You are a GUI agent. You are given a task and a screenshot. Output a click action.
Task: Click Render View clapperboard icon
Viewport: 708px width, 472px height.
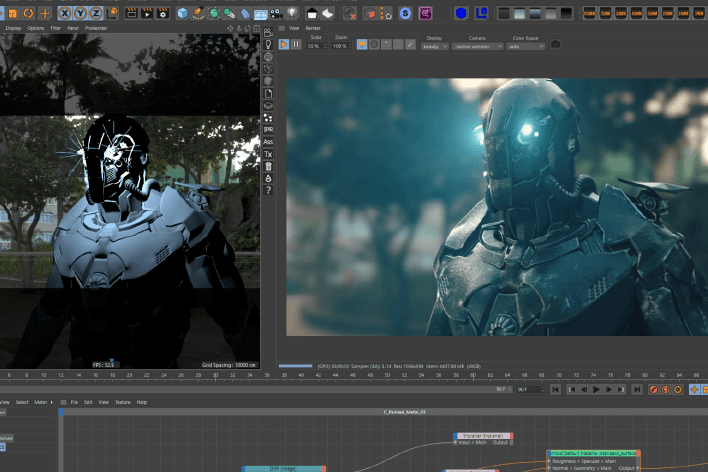(x=131, y=13)
